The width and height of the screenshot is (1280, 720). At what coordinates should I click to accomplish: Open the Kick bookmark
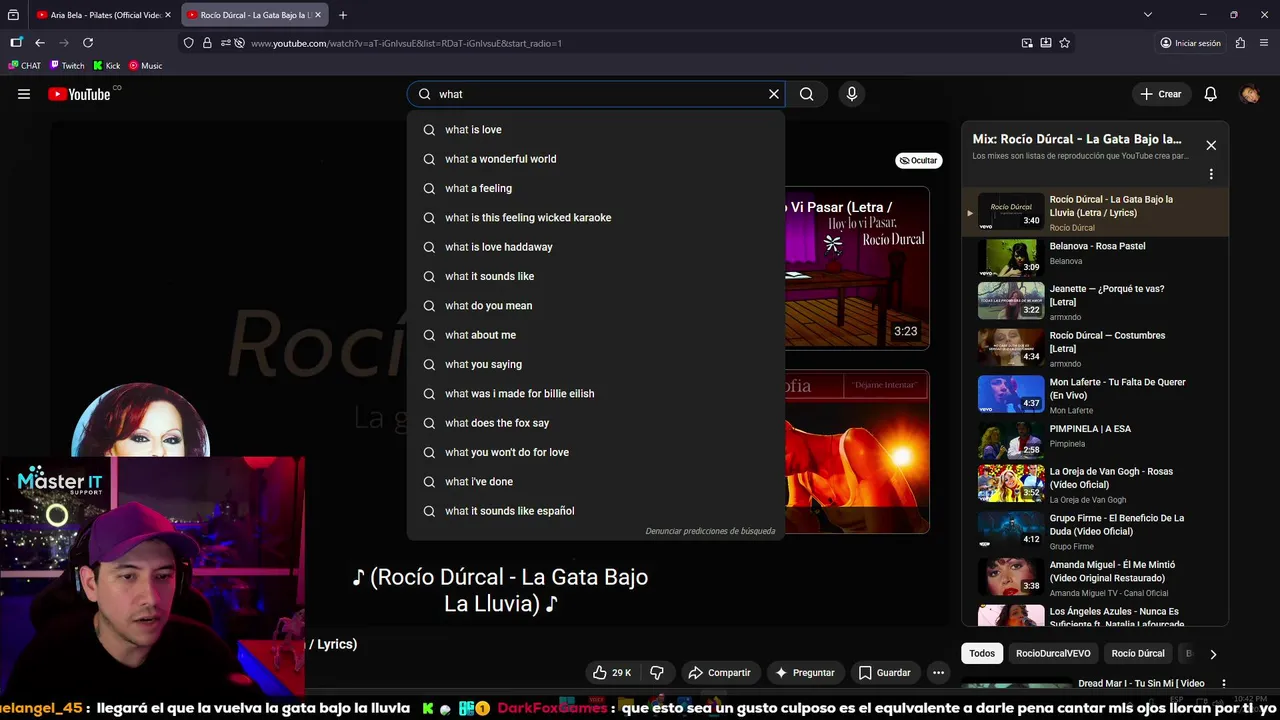(x=106, y=66)
